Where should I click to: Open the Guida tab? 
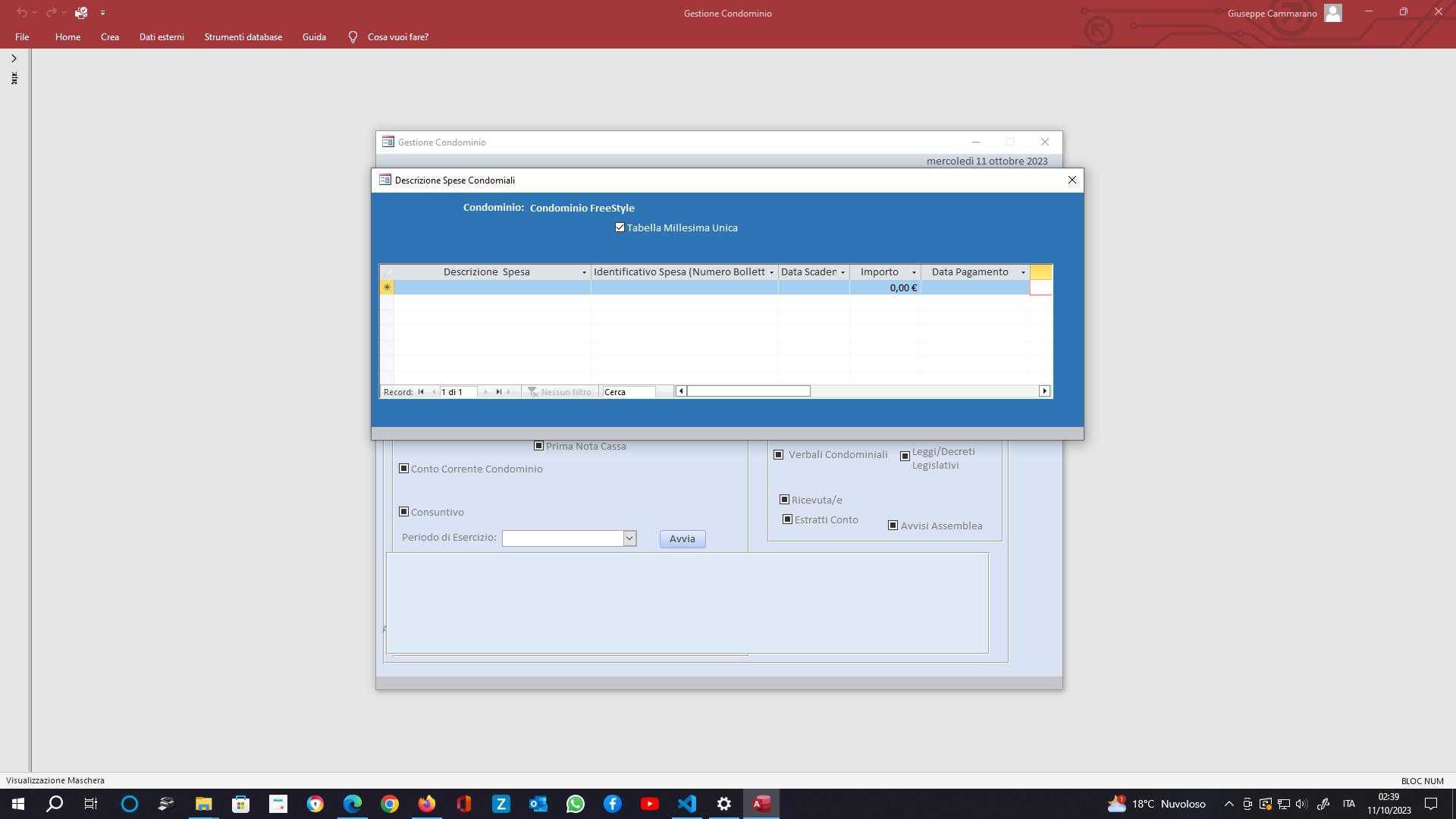click(314, 37)
